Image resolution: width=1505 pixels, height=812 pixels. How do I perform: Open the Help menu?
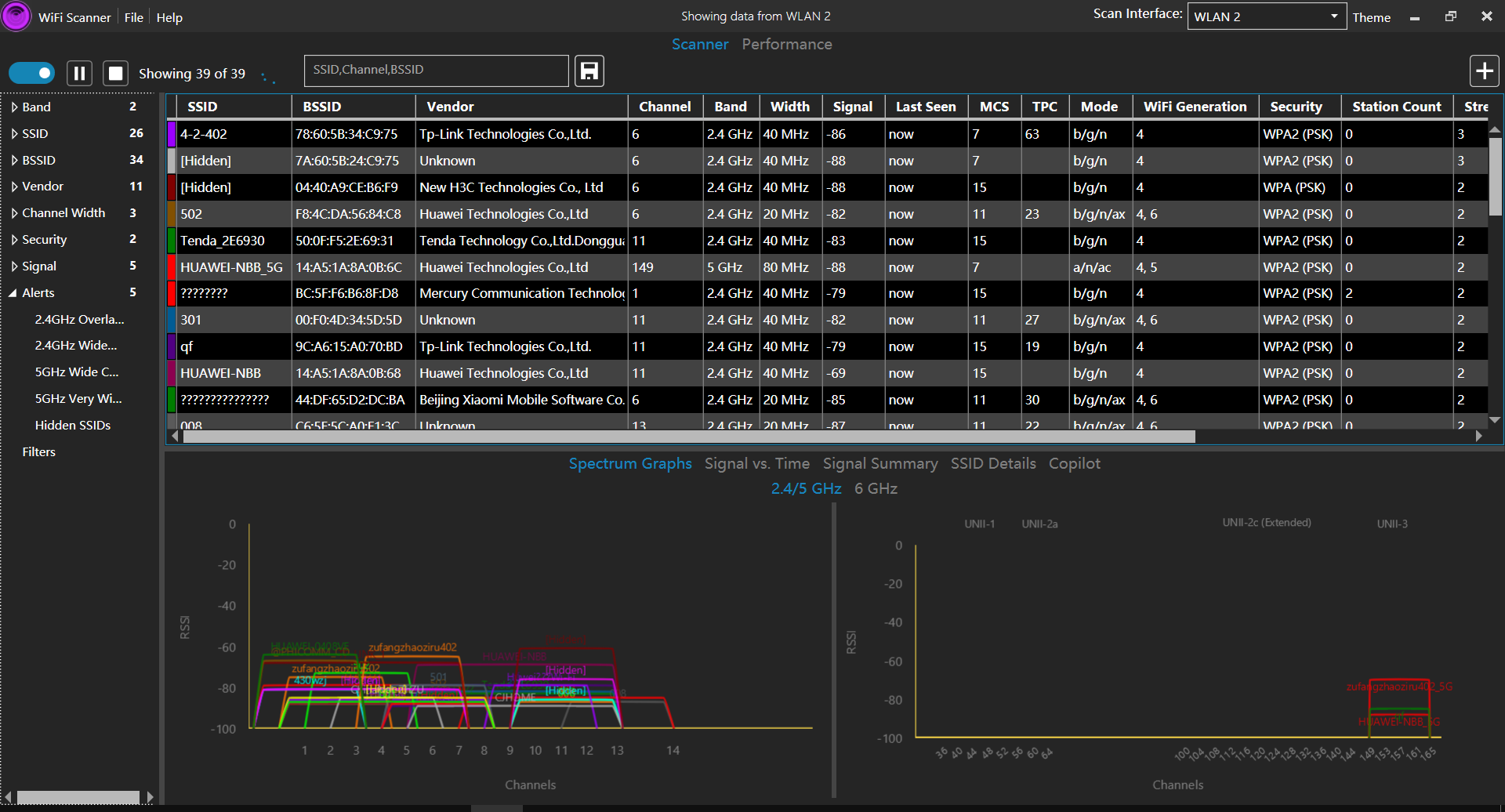[x=169, y=17]
